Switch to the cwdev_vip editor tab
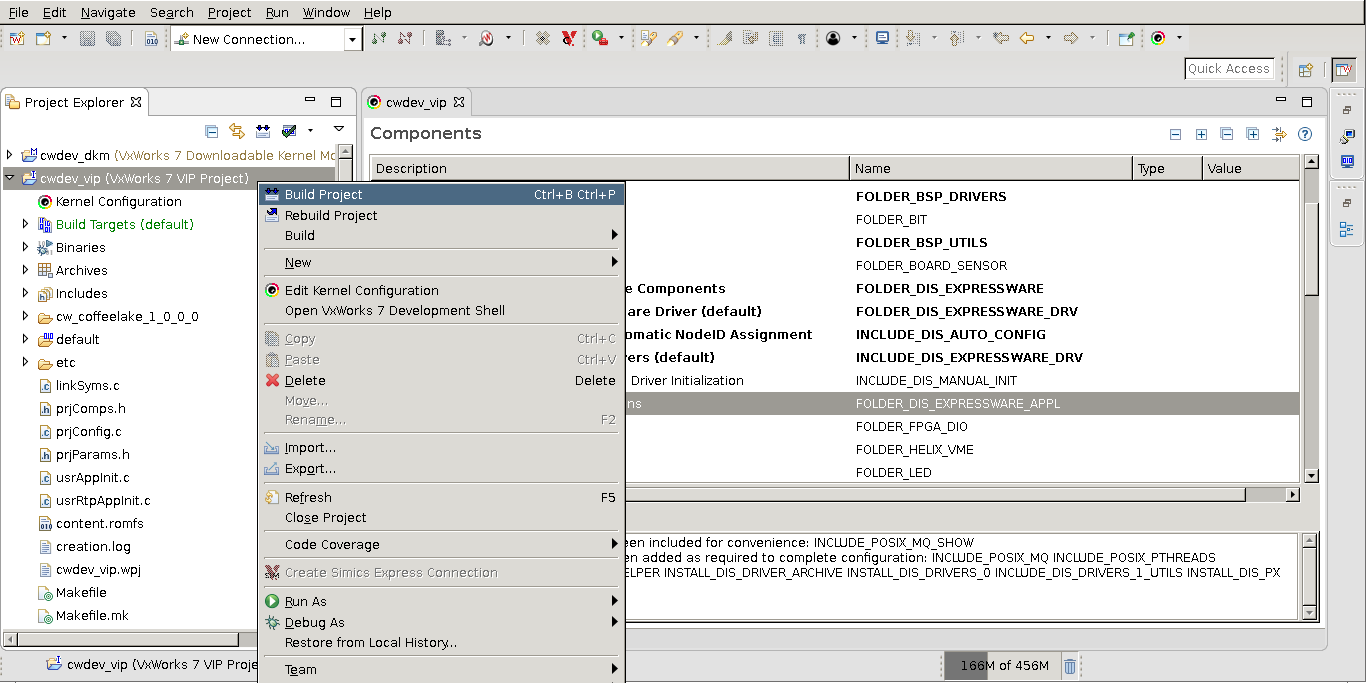Image resolution: width=1366 pixels, height=683 pixels. tap(416, 102)
